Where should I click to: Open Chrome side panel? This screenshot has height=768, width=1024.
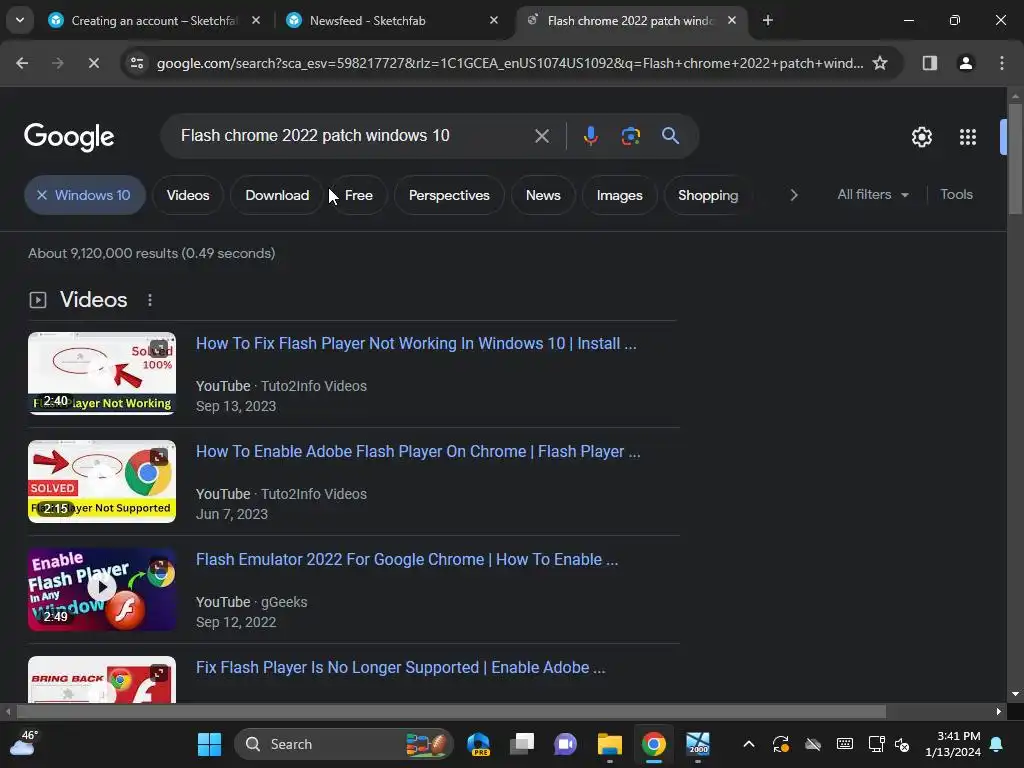pyautogui.click(x=930, y=63)
